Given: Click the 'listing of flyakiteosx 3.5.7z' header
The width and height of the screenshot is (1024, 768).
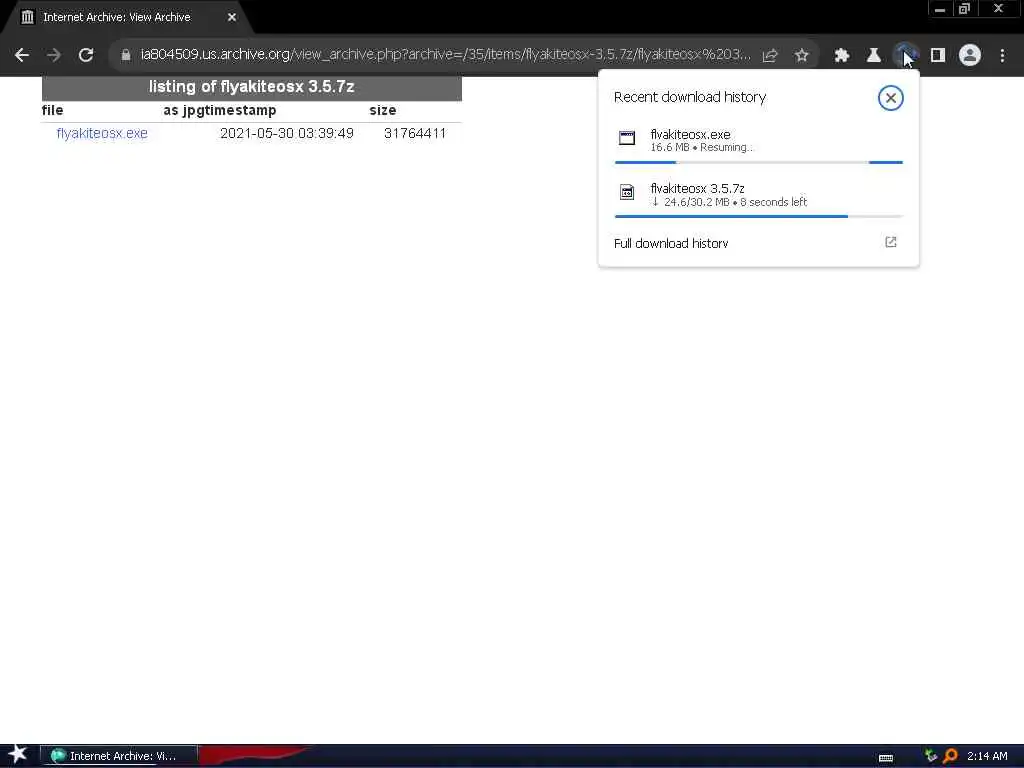Looking at the screenshot, I should coord(251,87).
